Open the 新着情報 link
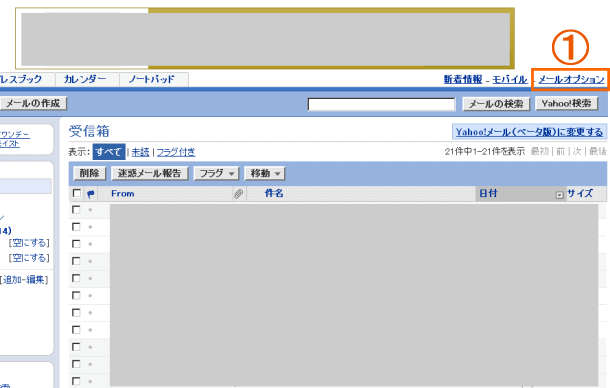The width and height of the screenshot is (610, 388). [x=463, y=79]
